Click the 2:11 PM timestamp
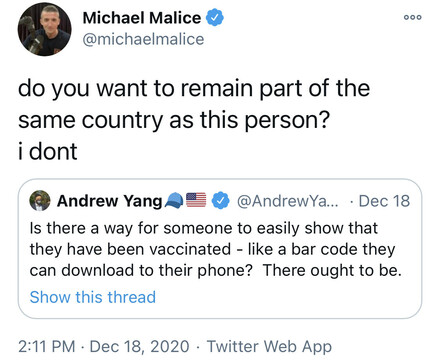Screen dimensions: 440x363 point(47,346)
